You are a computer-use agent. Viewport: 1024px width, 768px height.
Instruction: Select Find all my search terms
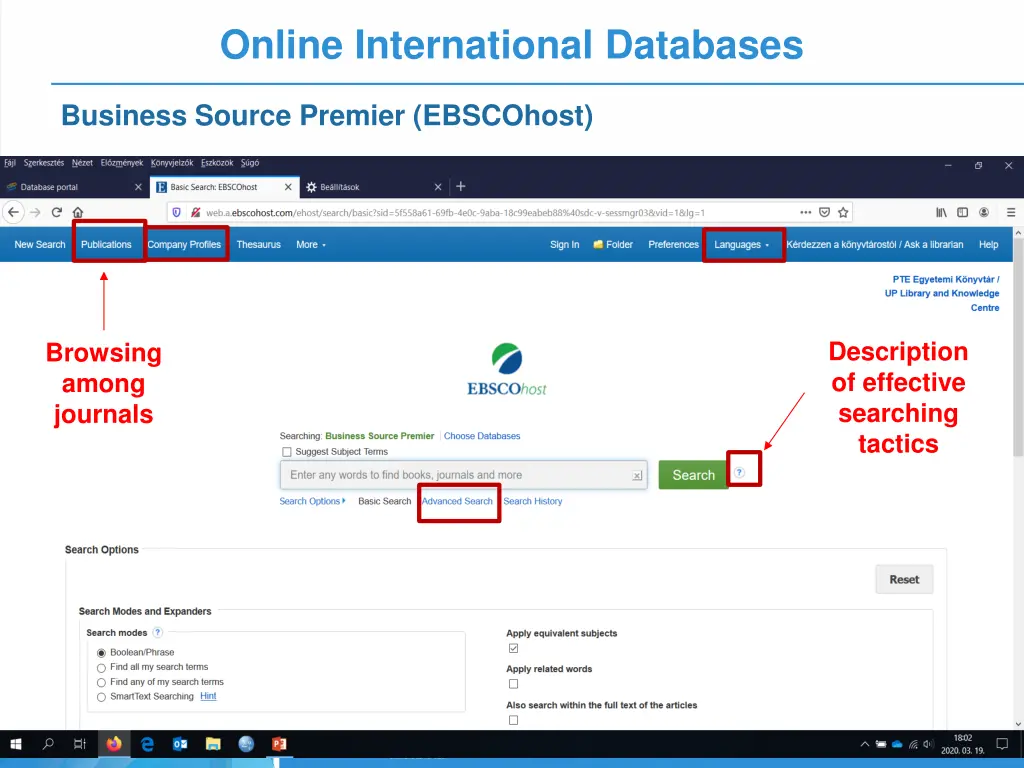point(101,668)
